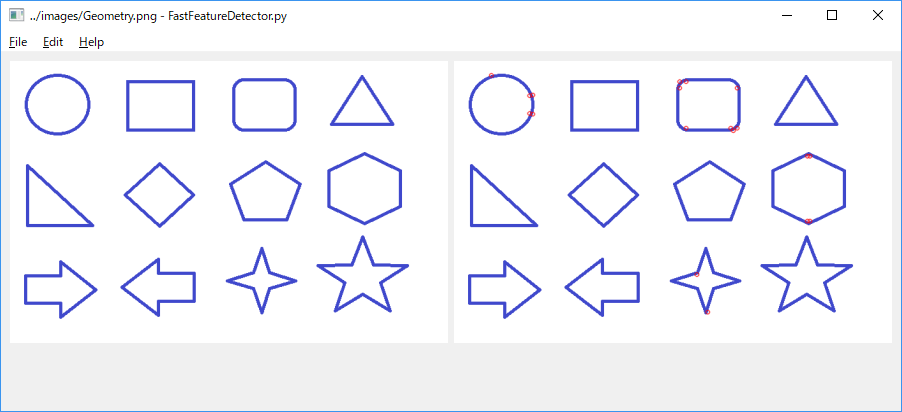
Task: Click the diamond in the left image
Action: (x=159, y=194)
